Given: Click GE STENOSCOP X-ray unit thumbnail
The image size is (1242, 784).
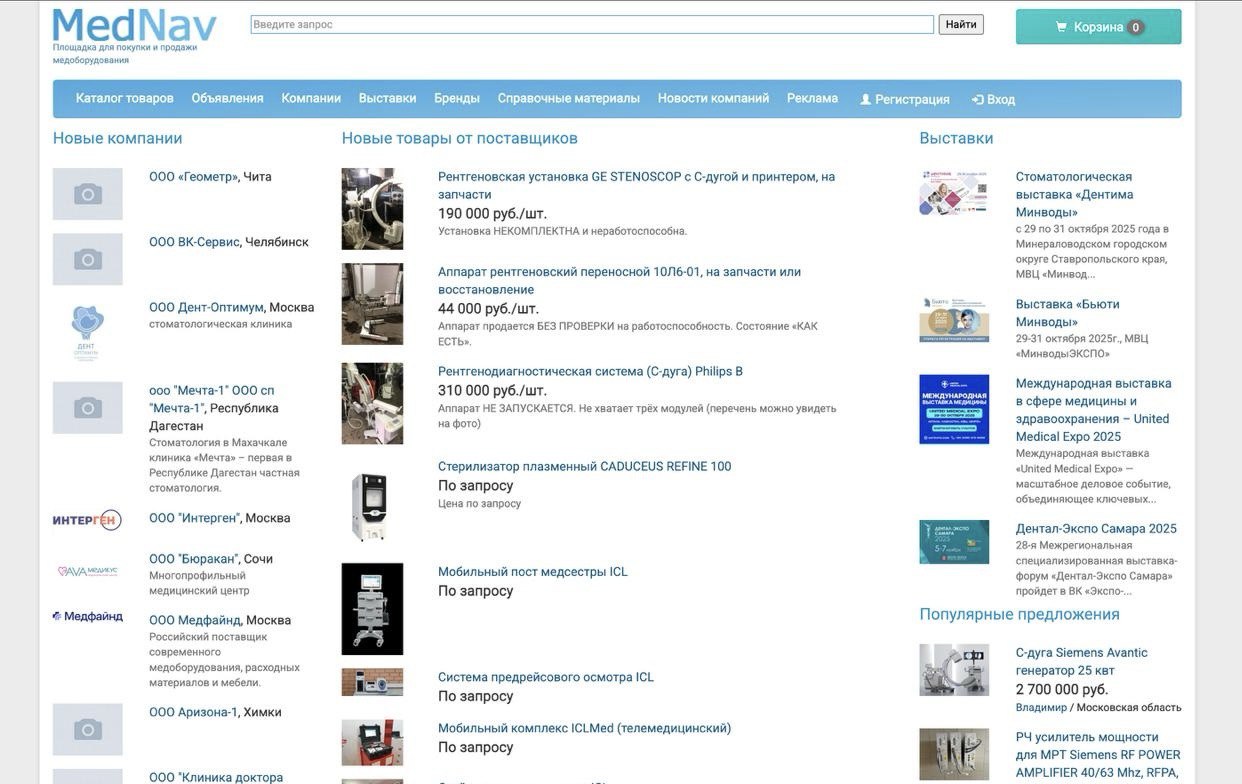Looking at the screenshot, I should [x=372, y=208].
